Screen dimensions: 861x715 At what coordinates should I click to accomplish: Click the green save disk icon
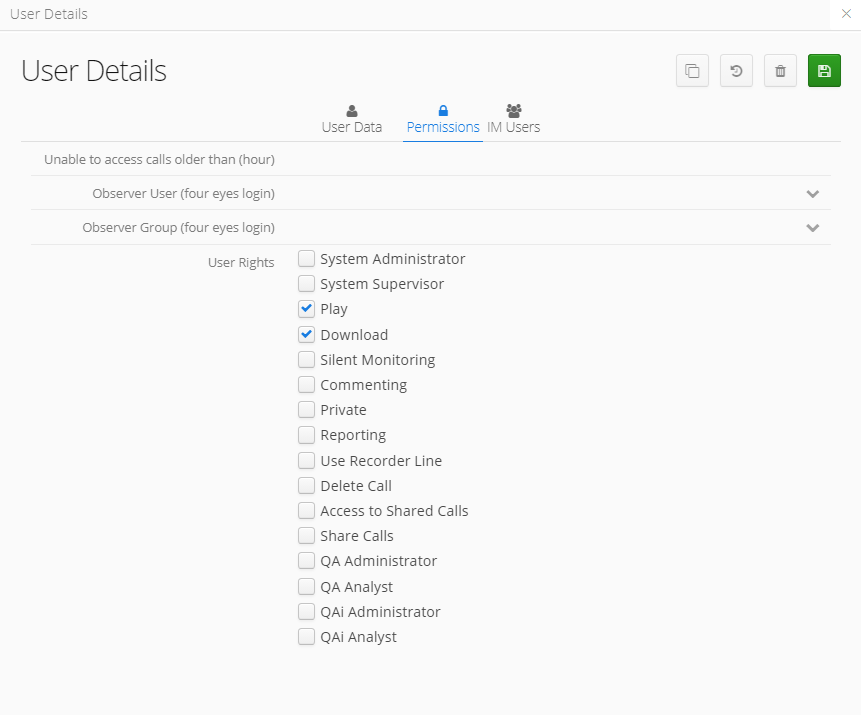[x=824, y=71]
